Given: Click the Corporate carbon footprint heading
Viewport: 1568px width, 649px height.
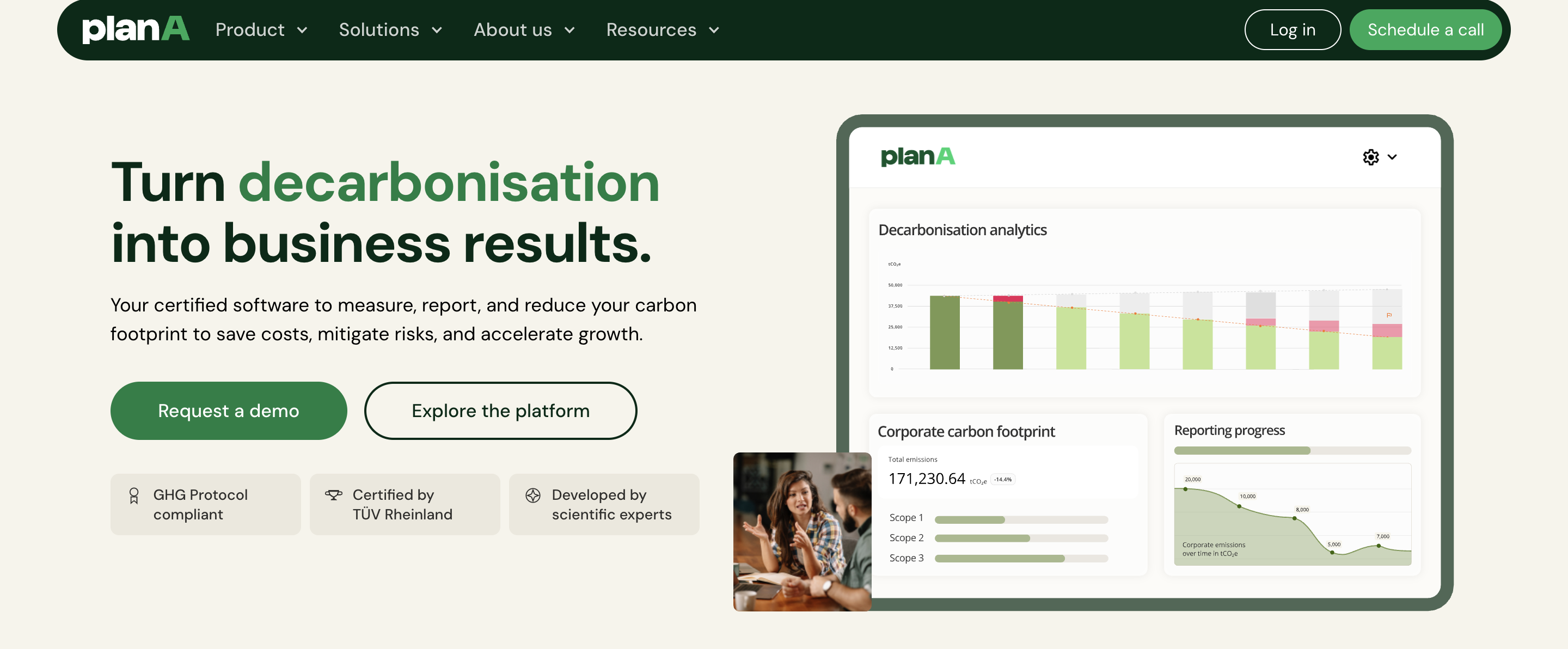Looking at the screenshot, I should (966, 432).
